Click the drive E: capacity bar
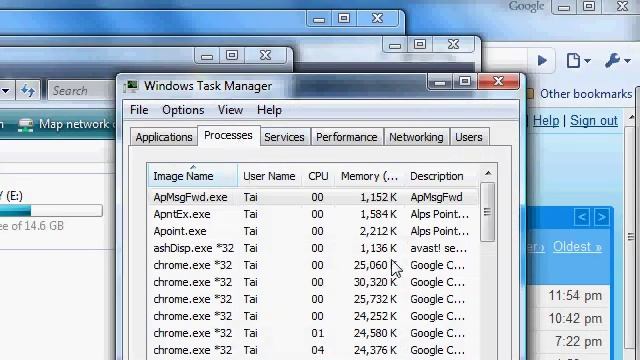This screenshot has width=640, height=360. pyautogui.click(x=51, y=211)
